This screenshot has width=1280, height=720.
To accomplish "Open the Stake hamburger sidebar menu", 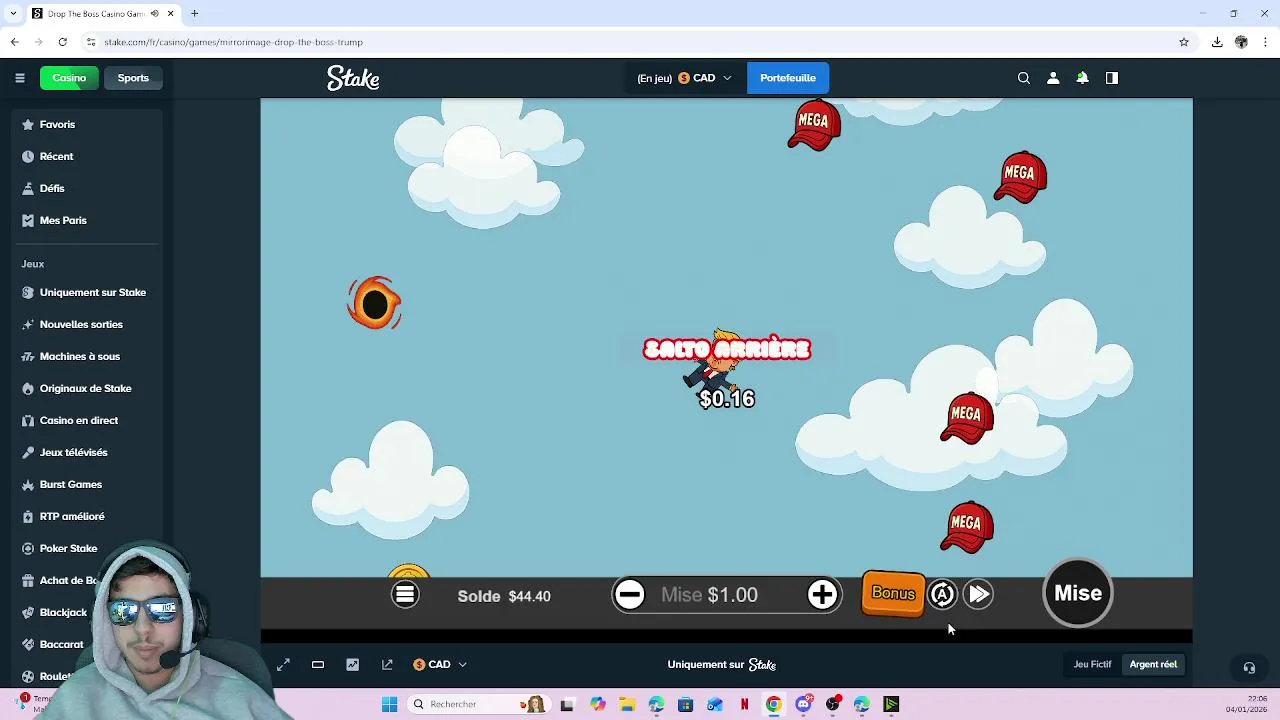I will 19,78.
